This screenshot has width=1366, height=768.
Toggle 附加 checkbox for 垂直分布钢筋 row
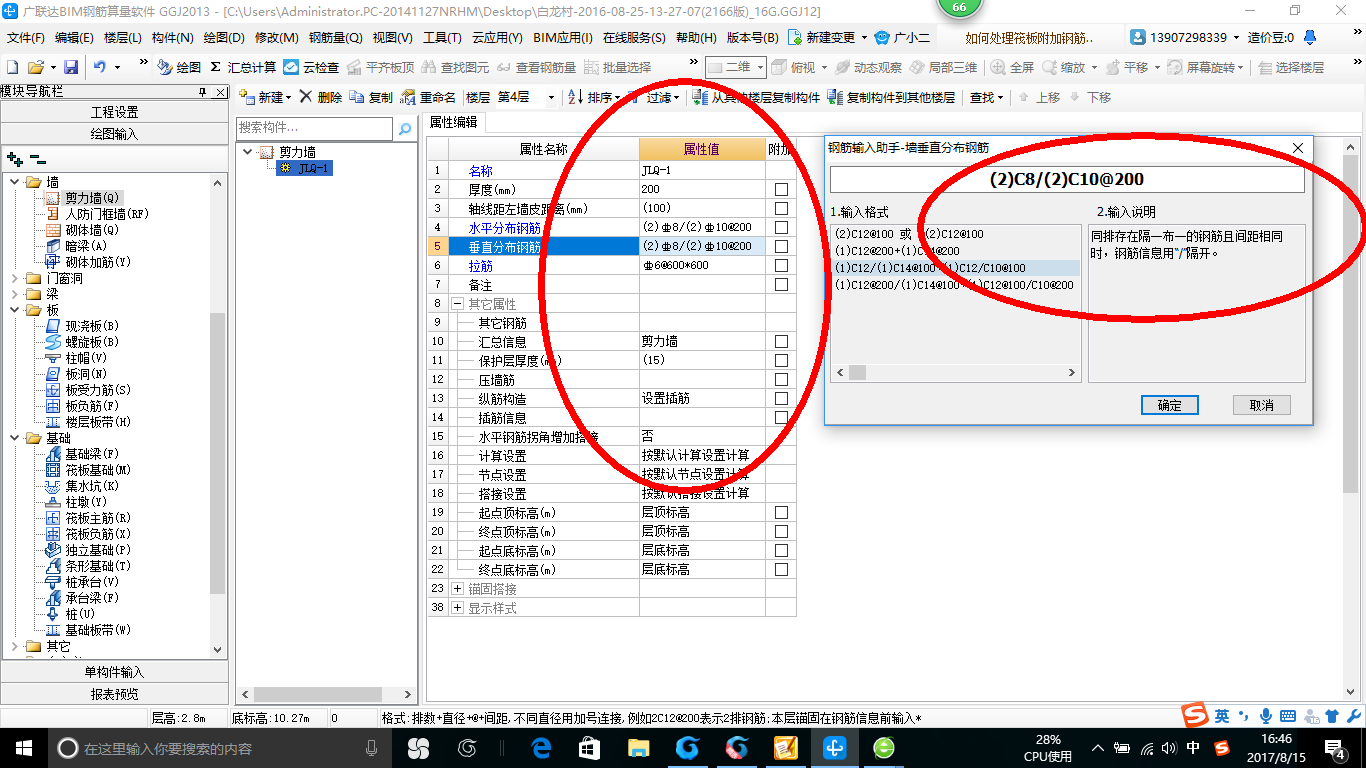click(x=781, y=246)
